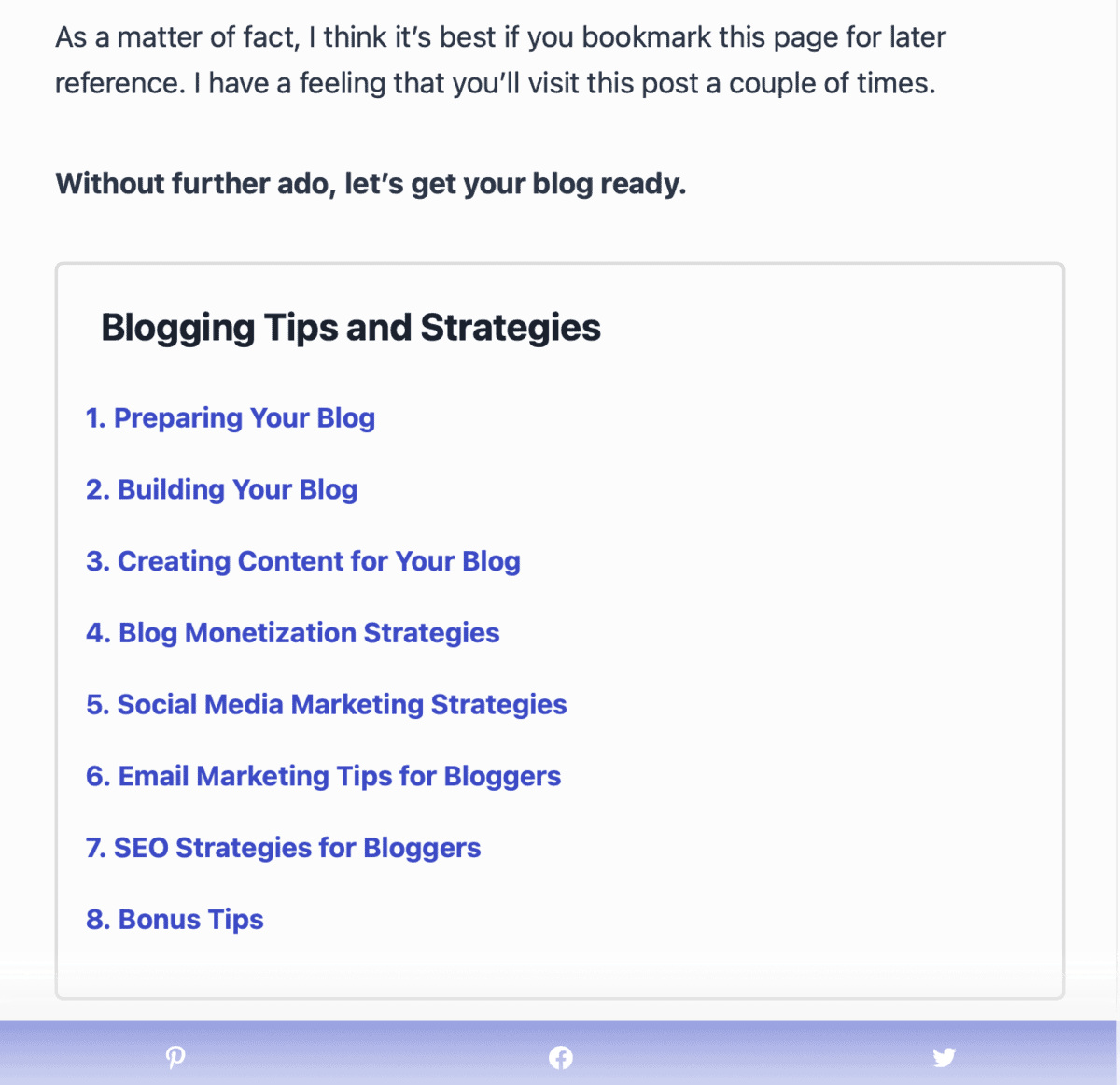
Task: Go to 'Creating Content for Your Blog'
Action: pyautogui.click(x=302, y=561)
